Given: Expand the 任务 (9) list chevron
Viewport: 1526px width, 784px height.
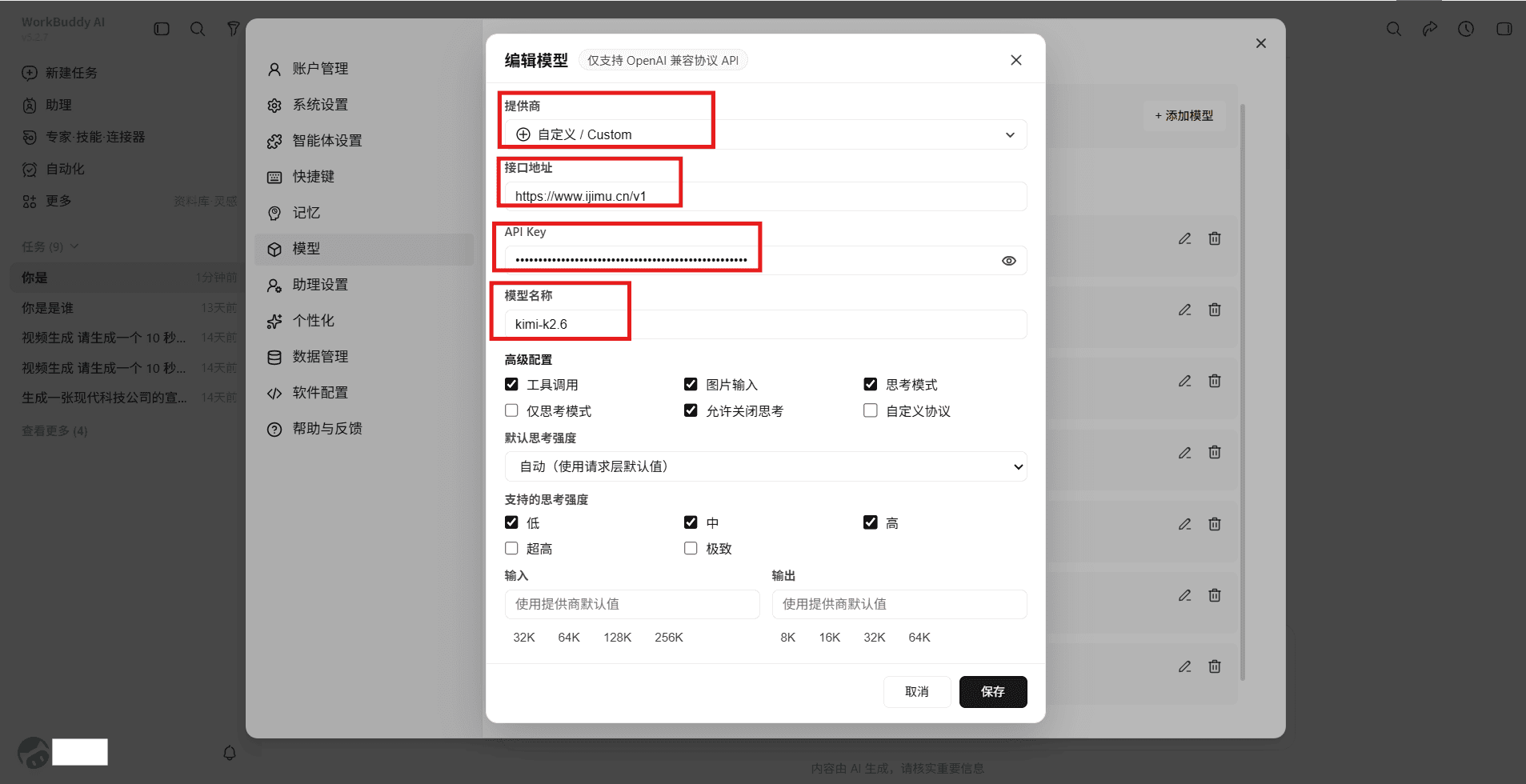Looking at the screenshot, I should [x=74, y=246].
